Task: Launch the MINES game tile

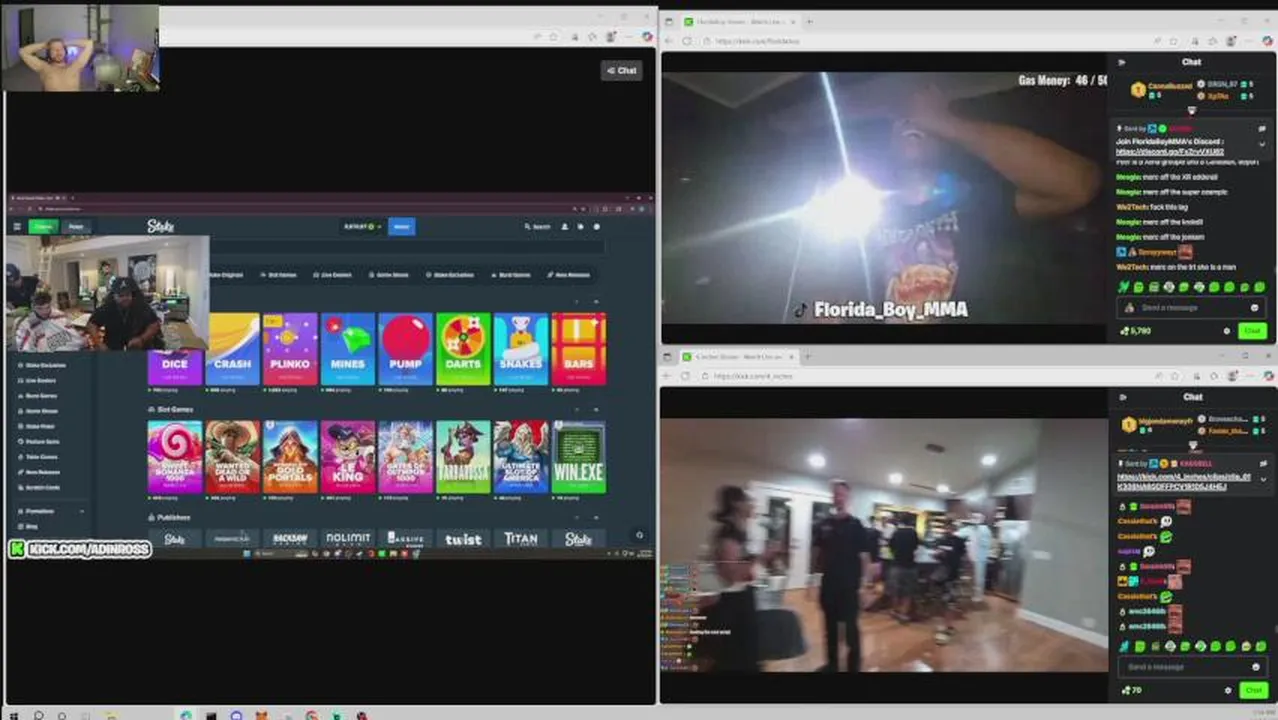Action: pos(348,349)
